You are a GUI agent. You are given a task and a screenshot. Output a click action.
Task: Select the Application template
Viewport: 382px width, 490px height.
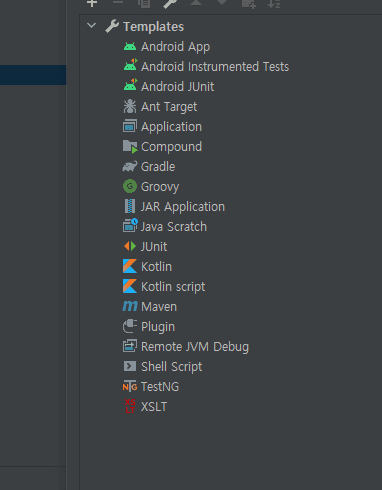[171, 127]
